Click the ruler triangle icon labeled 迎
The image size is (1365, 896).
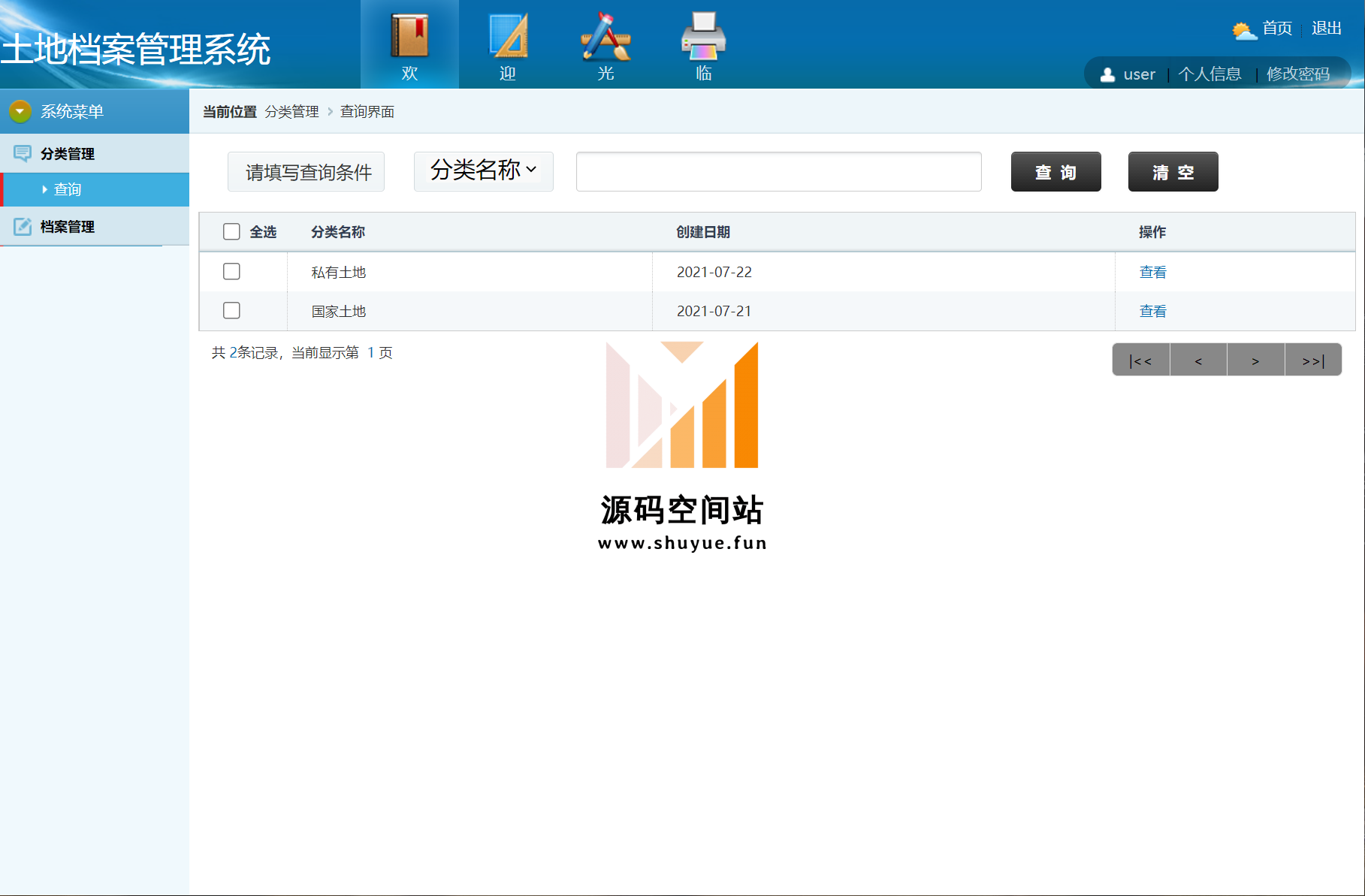tap(508, 36)
